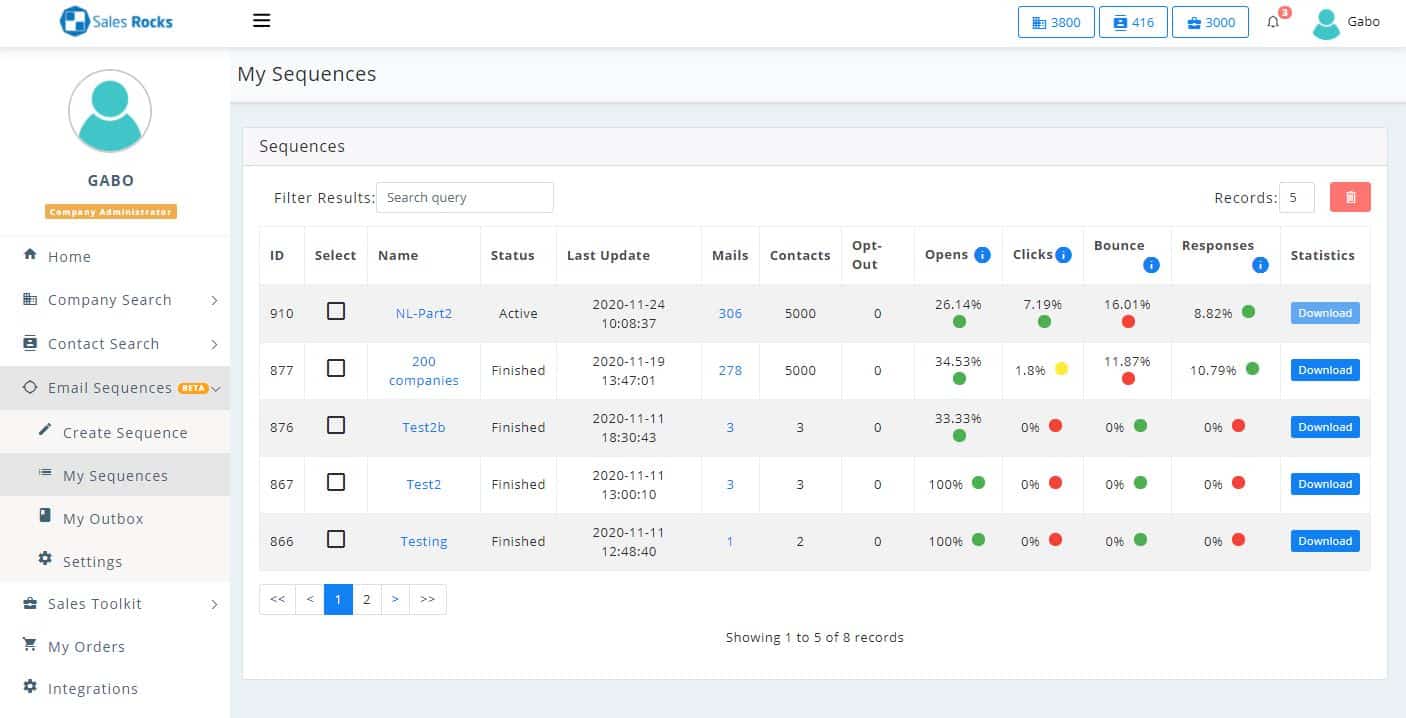Check the box for Testing sequence

point(336,539)
